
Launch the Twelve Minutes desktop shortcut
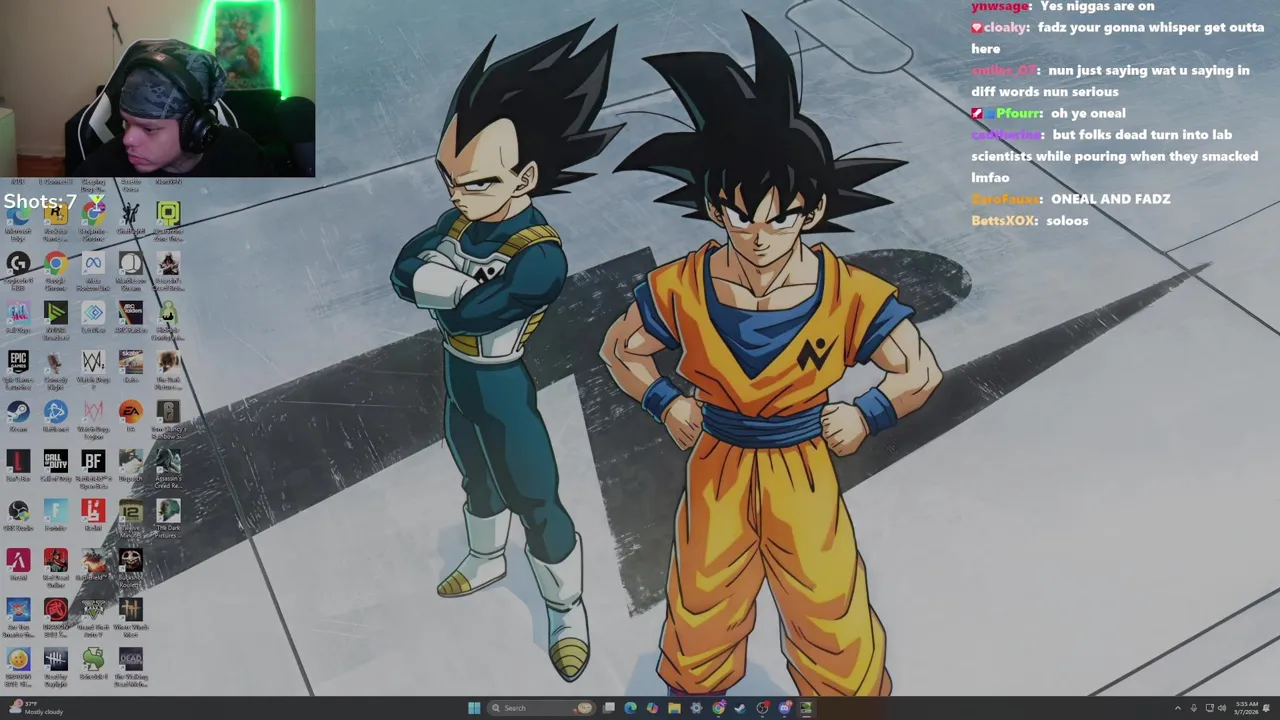131,517
